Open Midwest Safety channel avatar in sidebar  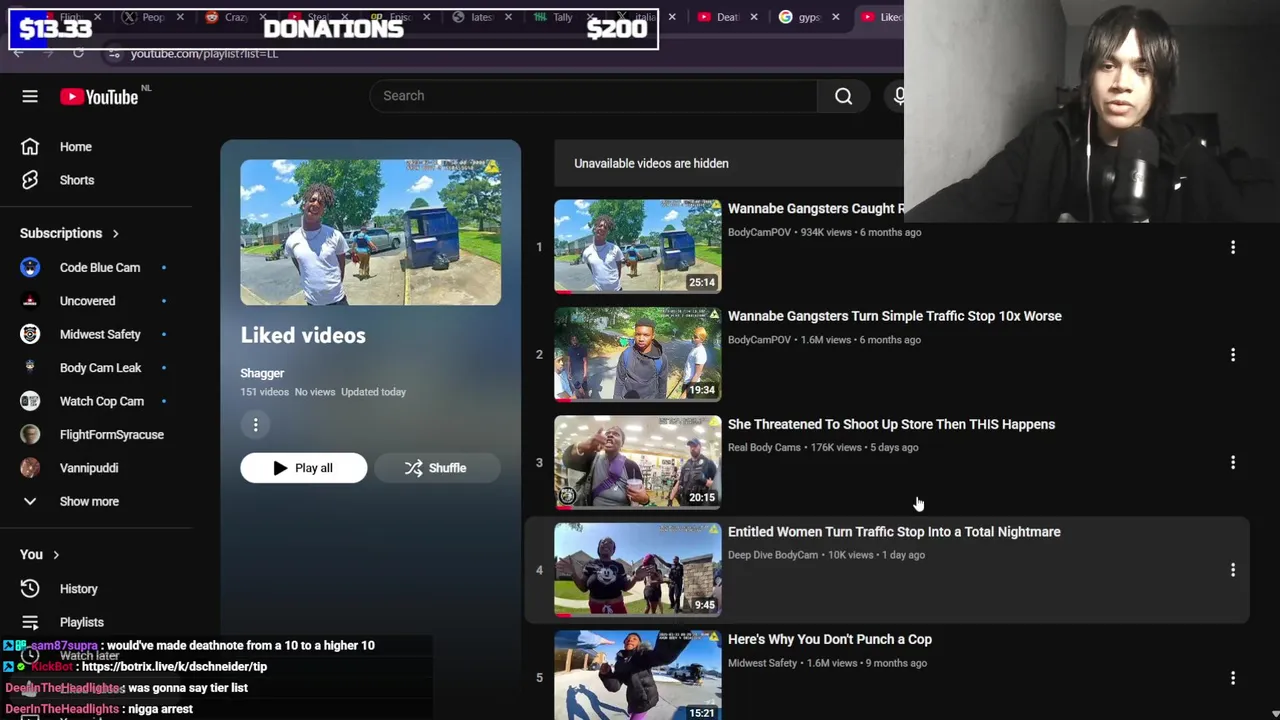pyautogui.click(x=30, y=334)
